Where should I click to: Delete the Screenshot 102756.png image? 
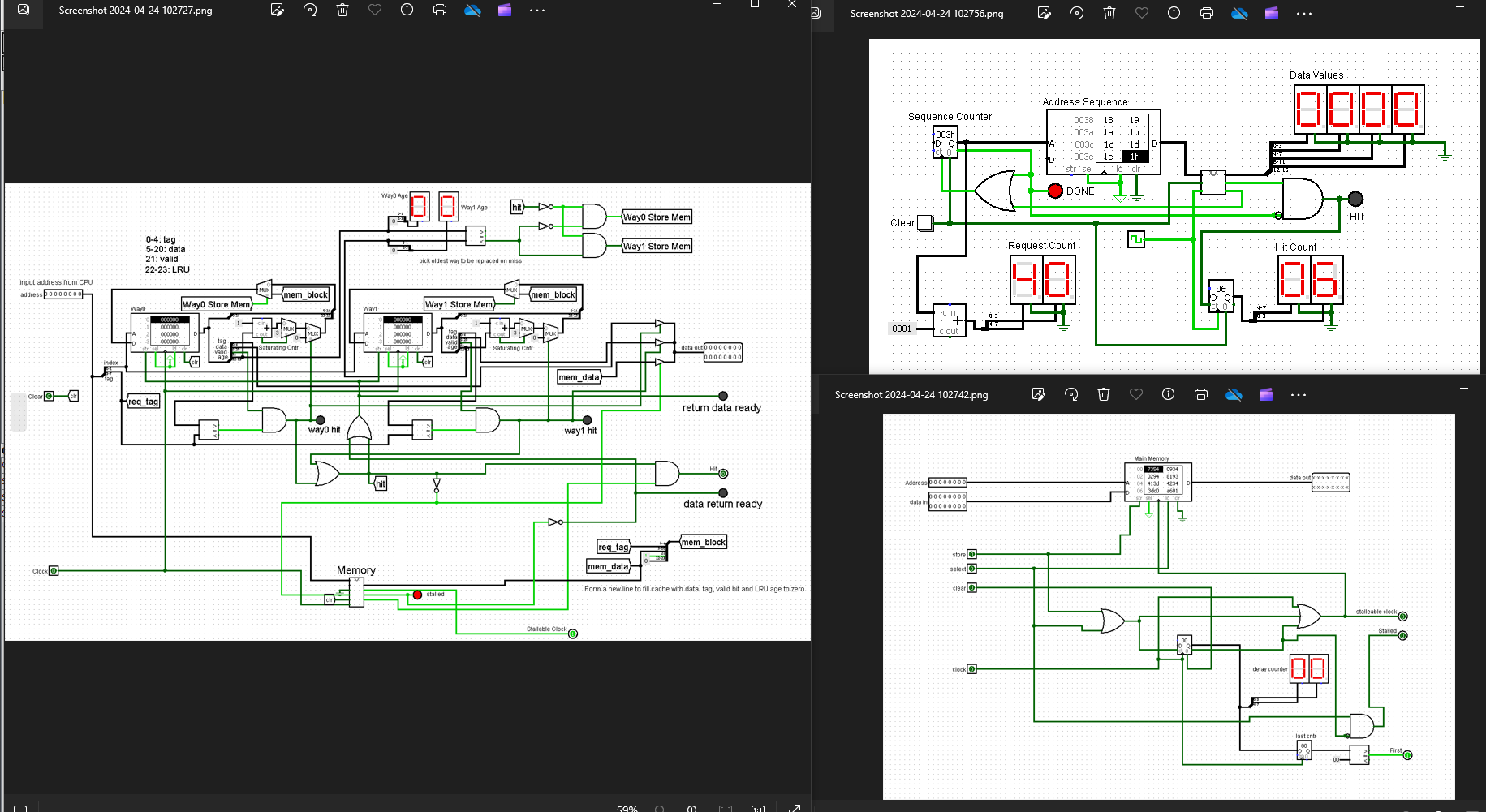[x=1109, y=14]
